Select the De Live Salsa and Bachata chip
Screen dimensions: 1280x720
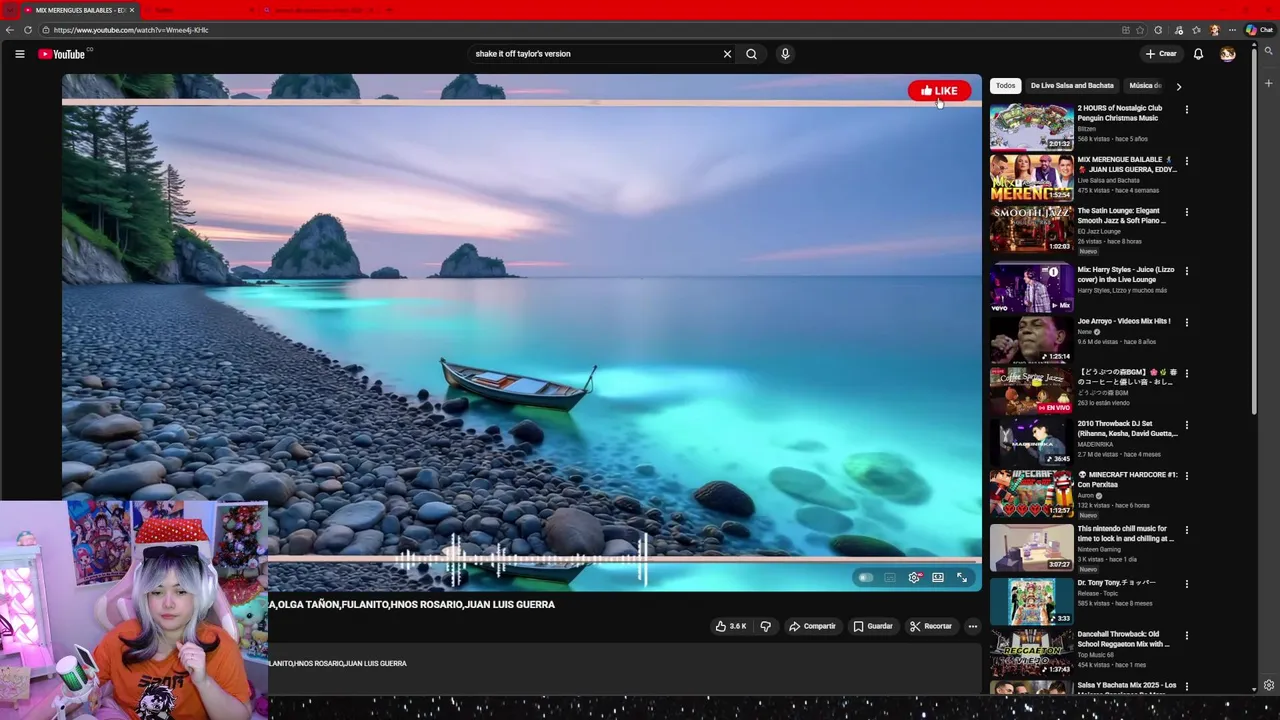click(1072, 86)
